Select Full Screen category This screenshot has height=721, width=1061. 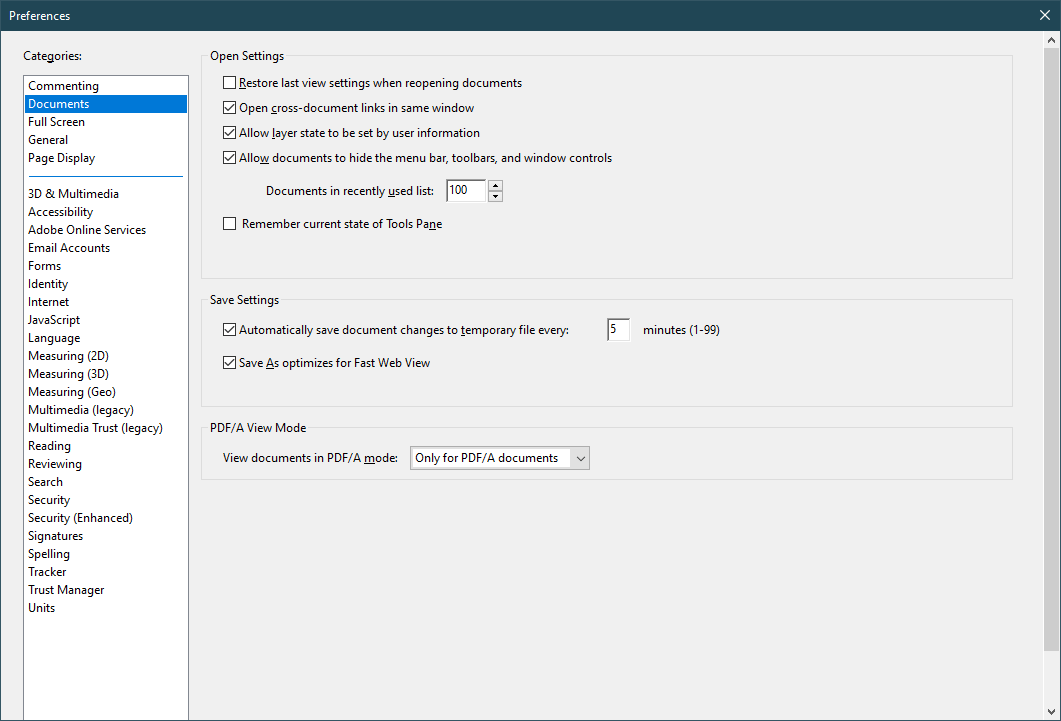(106, 122)
